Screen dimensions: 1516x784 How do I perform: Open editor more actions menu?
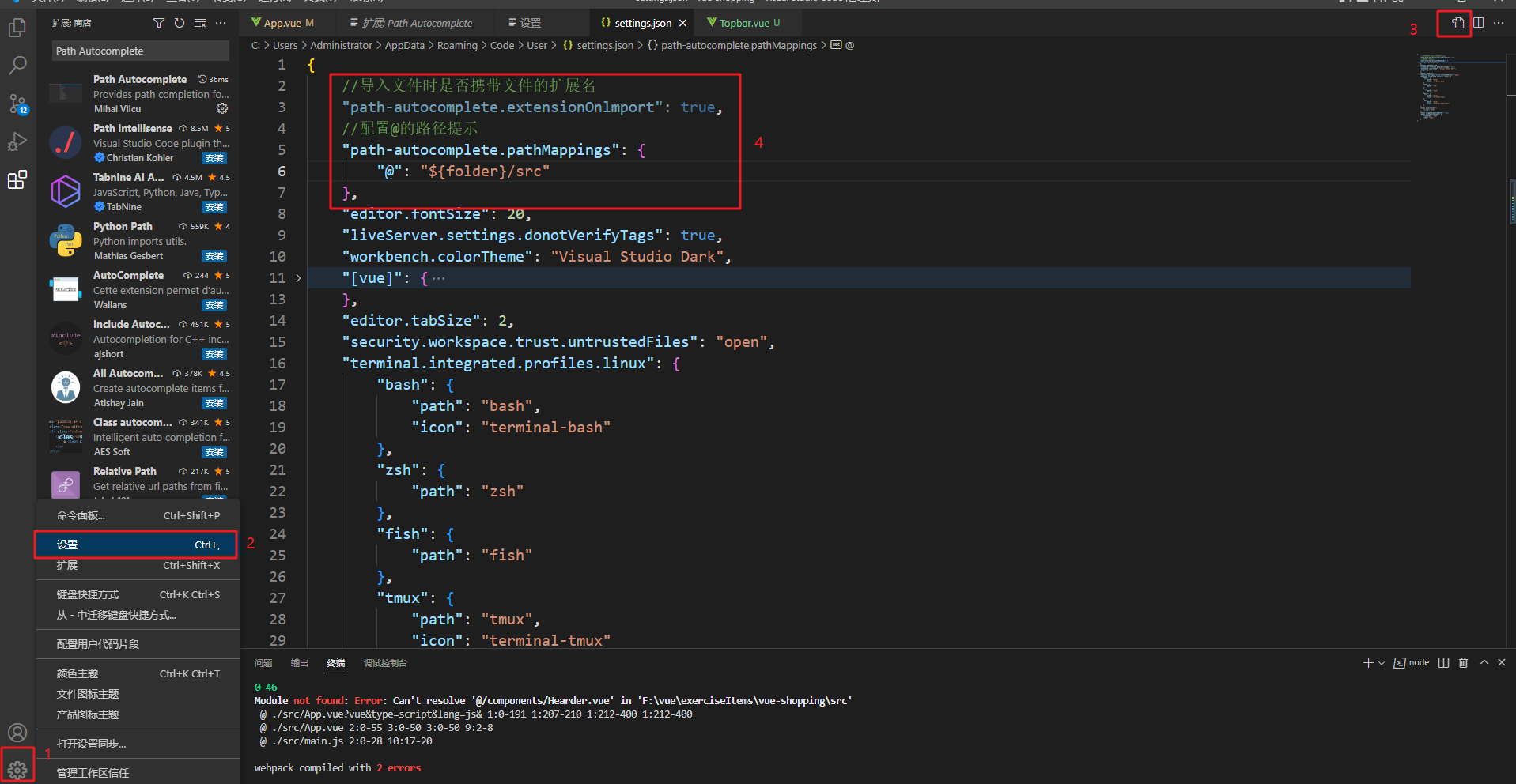click(x=1499, y=23)
